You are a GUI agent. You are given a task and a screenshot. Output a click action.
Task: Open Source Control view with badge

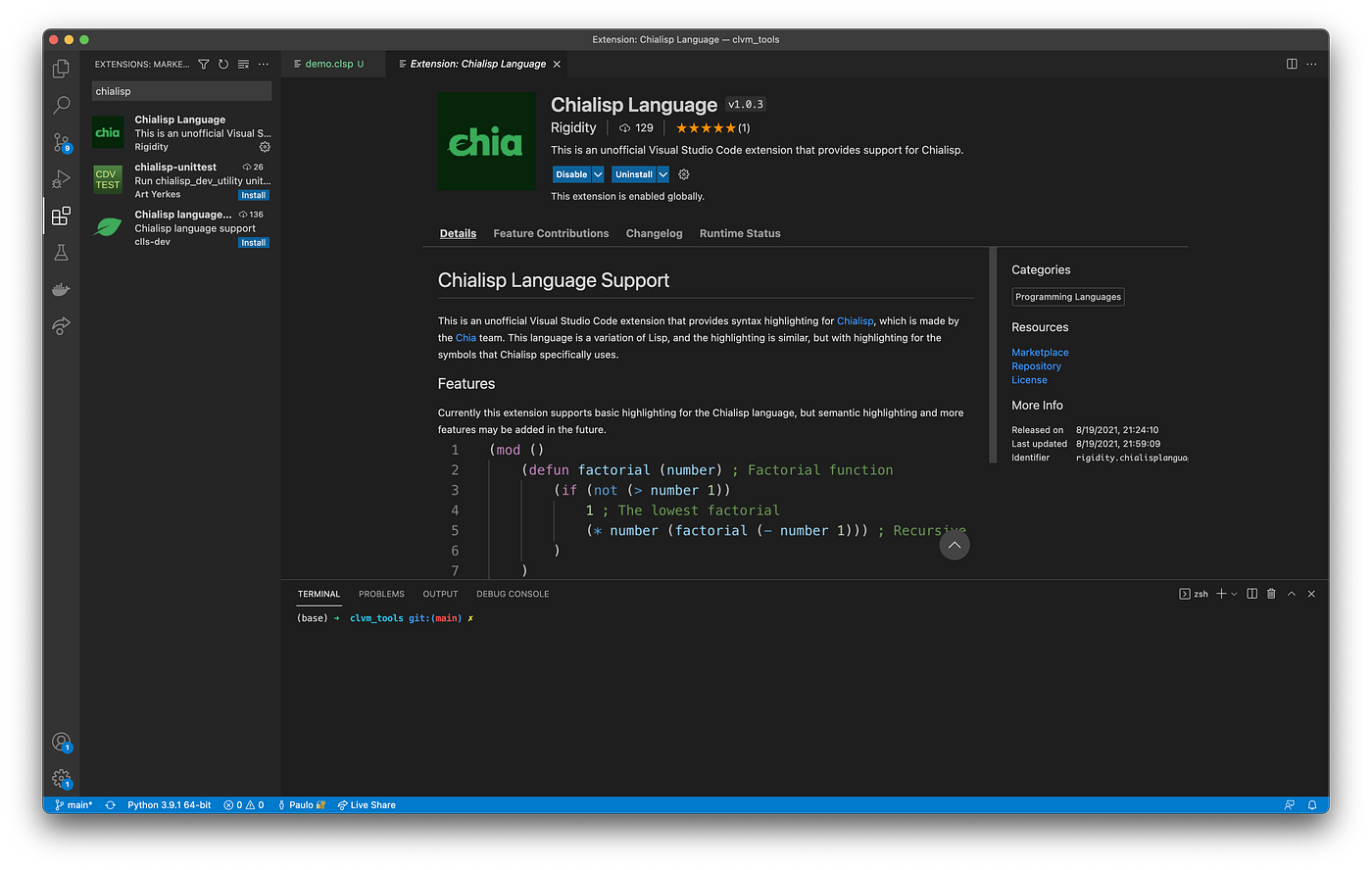tap(61, 142)
